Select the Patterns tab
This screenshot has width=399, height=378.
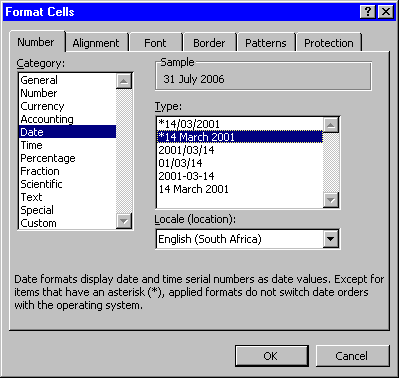click(x=266, y=43)
